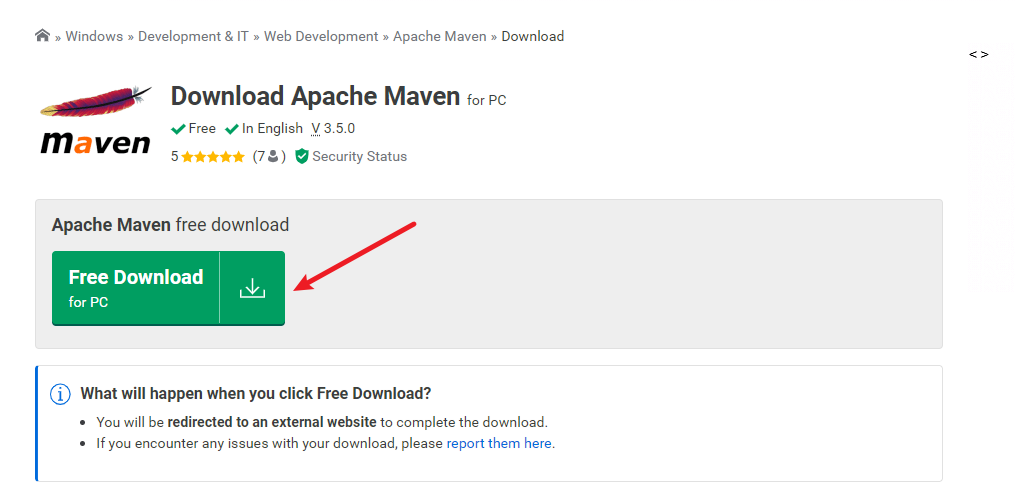Click the five-star rating

(x=213, y=157)
